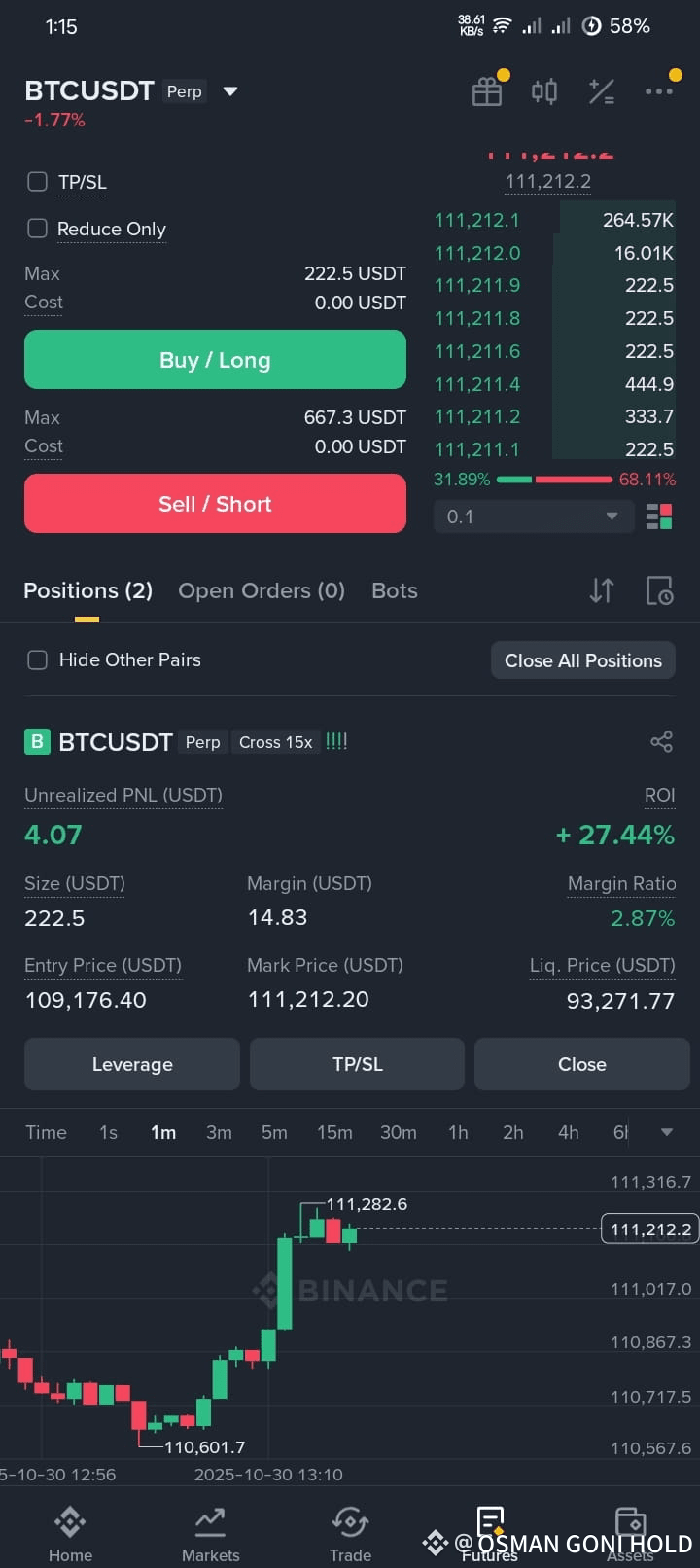Tap the Buy / Long button
Screen dimensions: 700x1568
pyautogui.click(x=215, y=360)
